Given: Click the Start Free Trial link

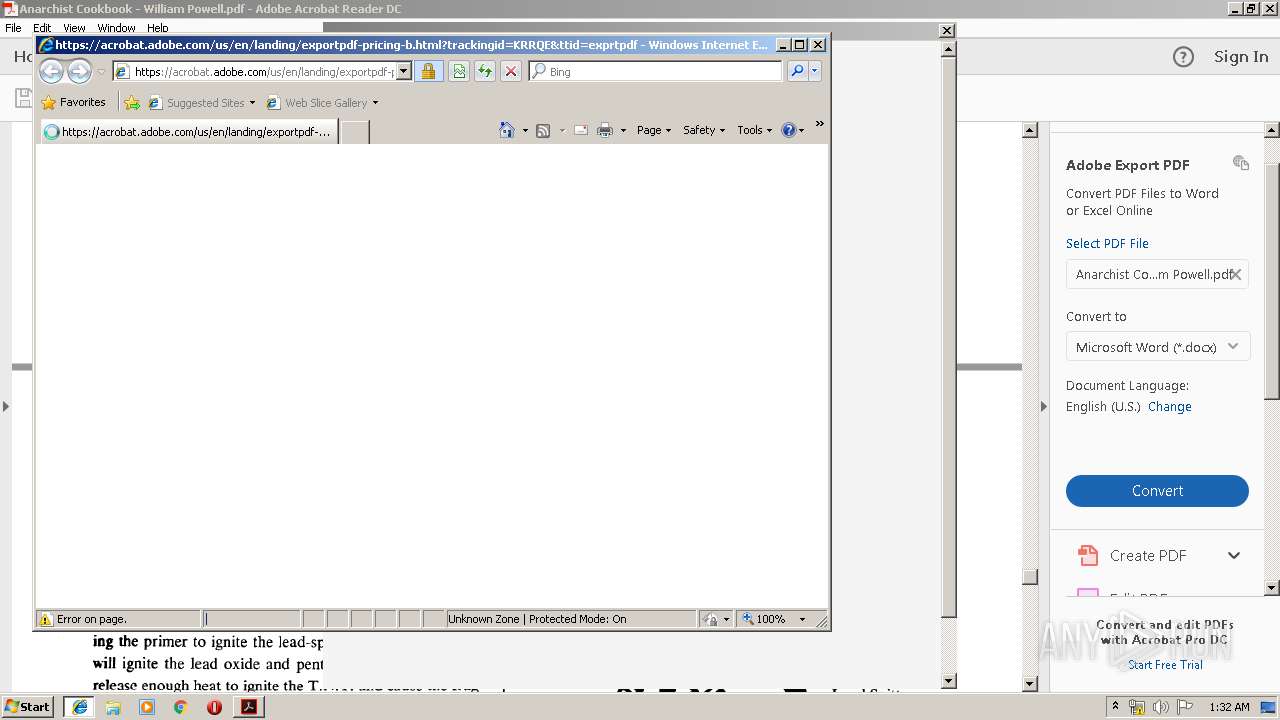Looking at the screenshot, I should [1165, 665].
